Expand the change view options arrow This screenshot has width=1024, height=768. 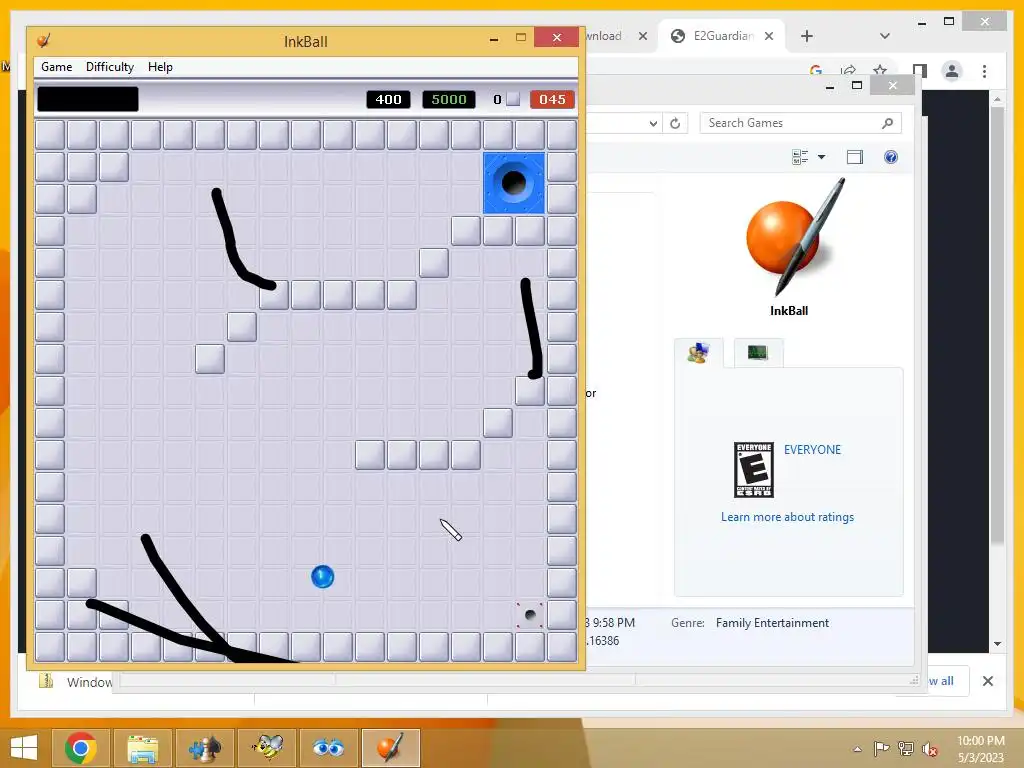pos(822,157)
